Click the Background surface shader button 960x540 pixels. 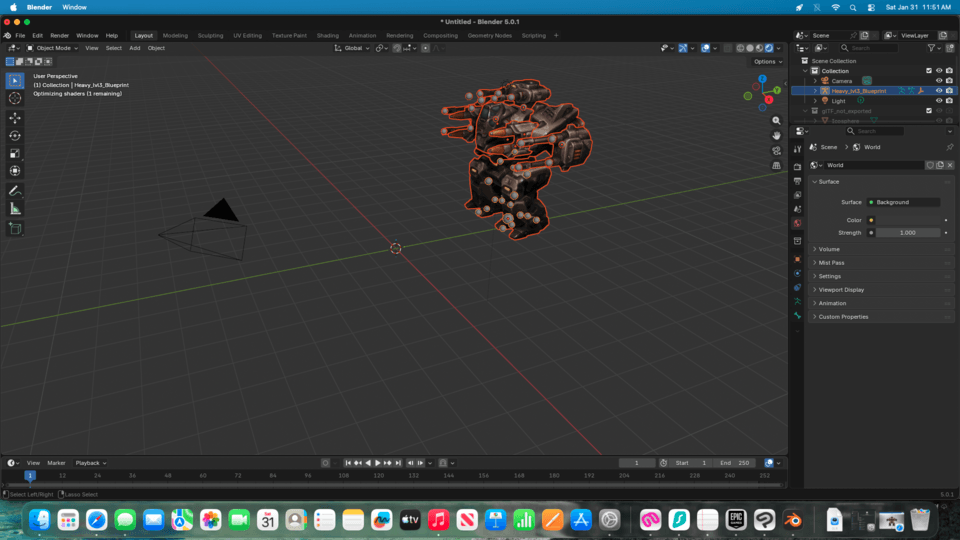click(903, 203)
